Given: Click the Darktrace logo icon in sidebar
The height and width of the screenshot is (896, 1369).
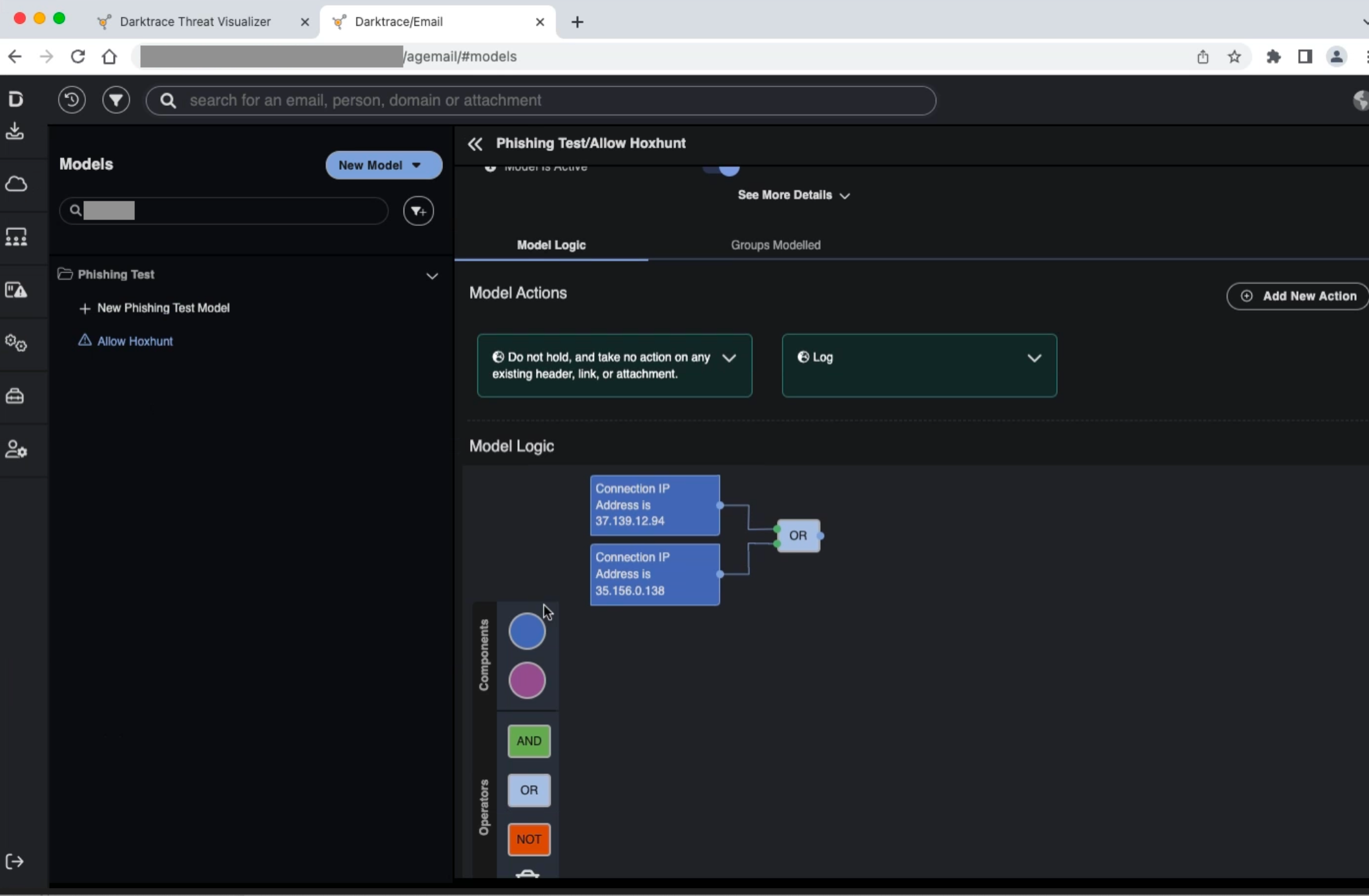Looking at the screenshot, I should (15, 99).
